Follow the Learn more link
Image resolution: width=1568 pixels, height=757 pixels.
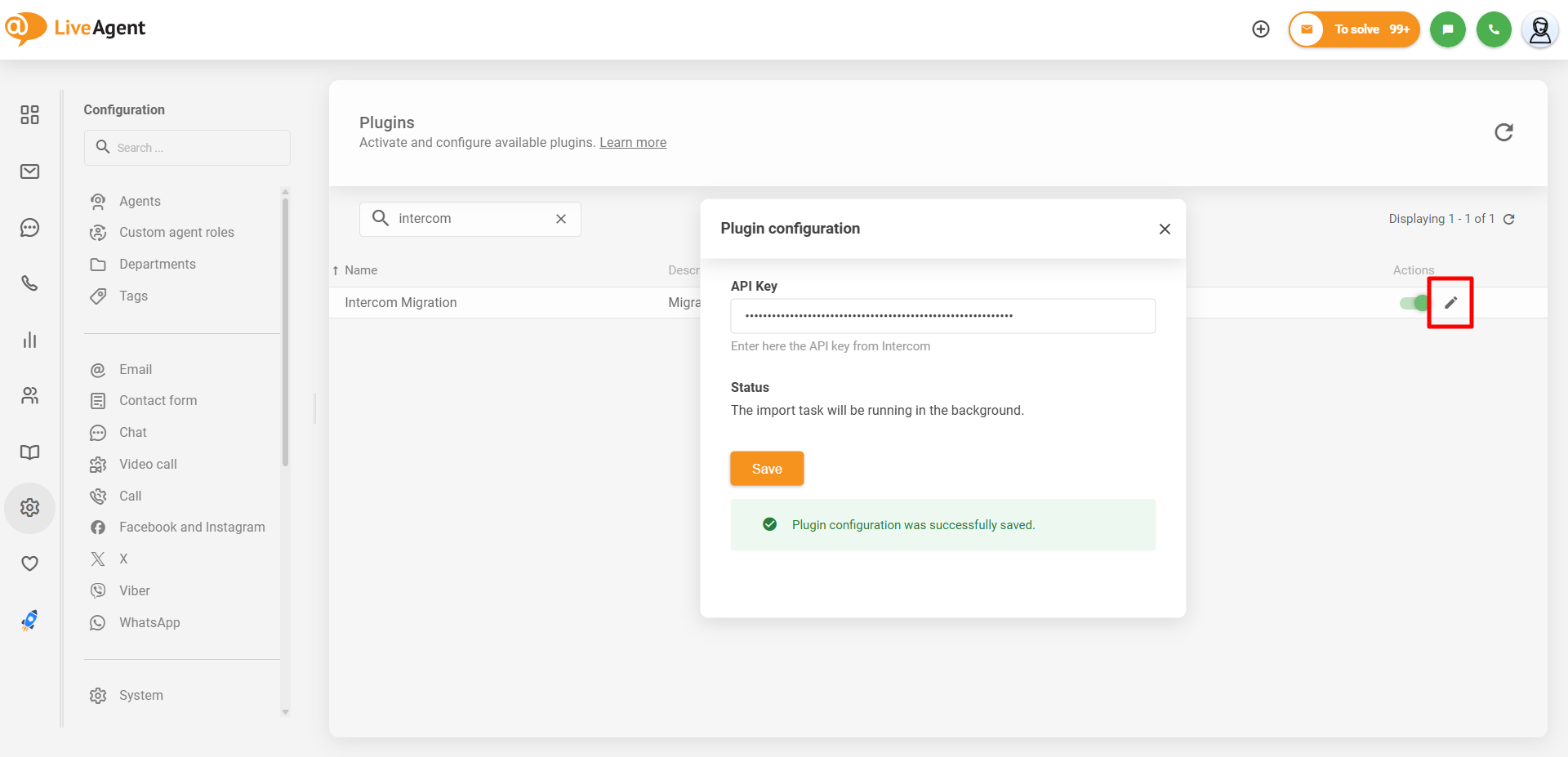tap(633, 143)
